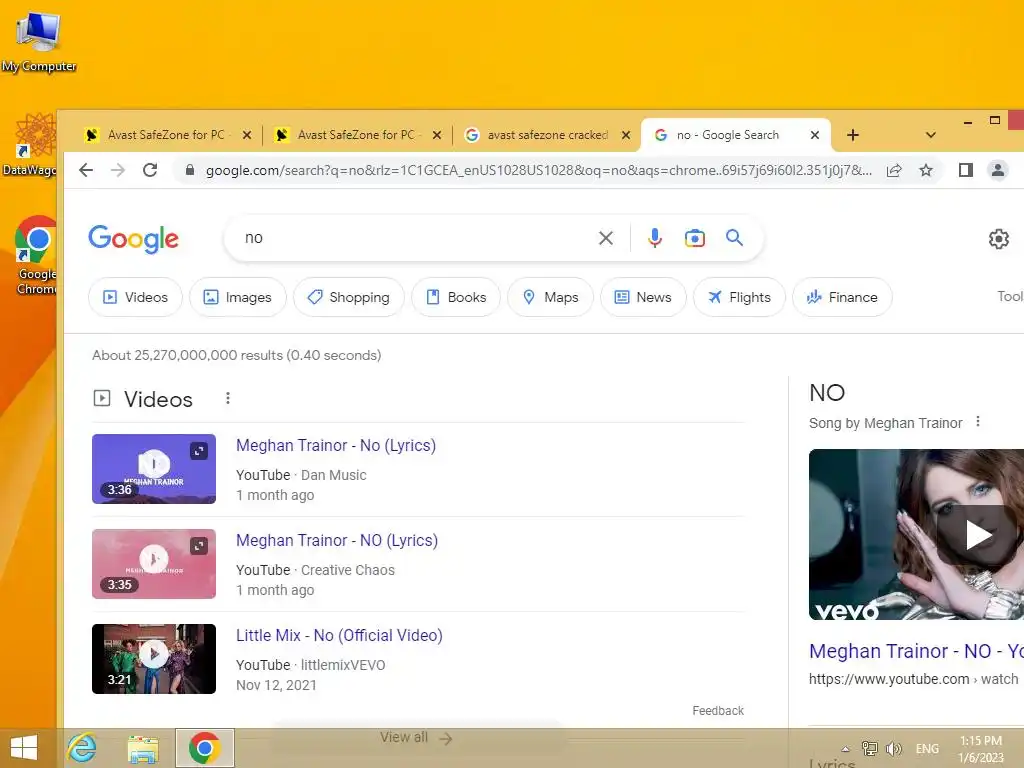Clear the search box with X
This screenshot has width=1024, height=768.
pyautogui.click(x=606, y=238)
